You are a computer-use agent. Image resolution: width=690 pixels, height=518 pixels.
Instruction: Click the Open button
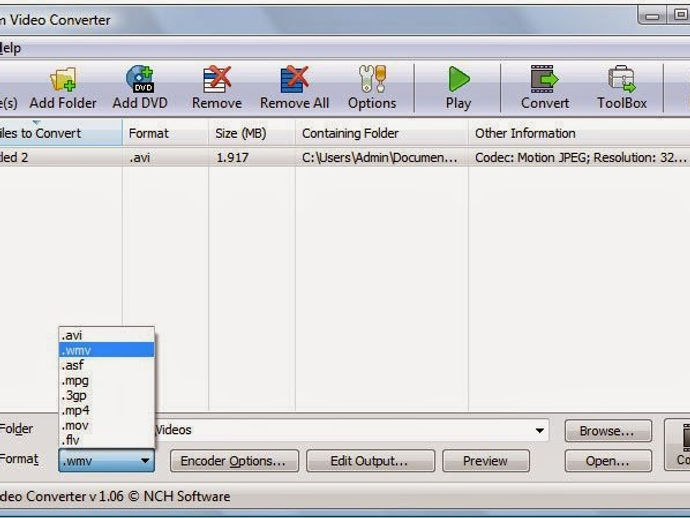(608, 461)
